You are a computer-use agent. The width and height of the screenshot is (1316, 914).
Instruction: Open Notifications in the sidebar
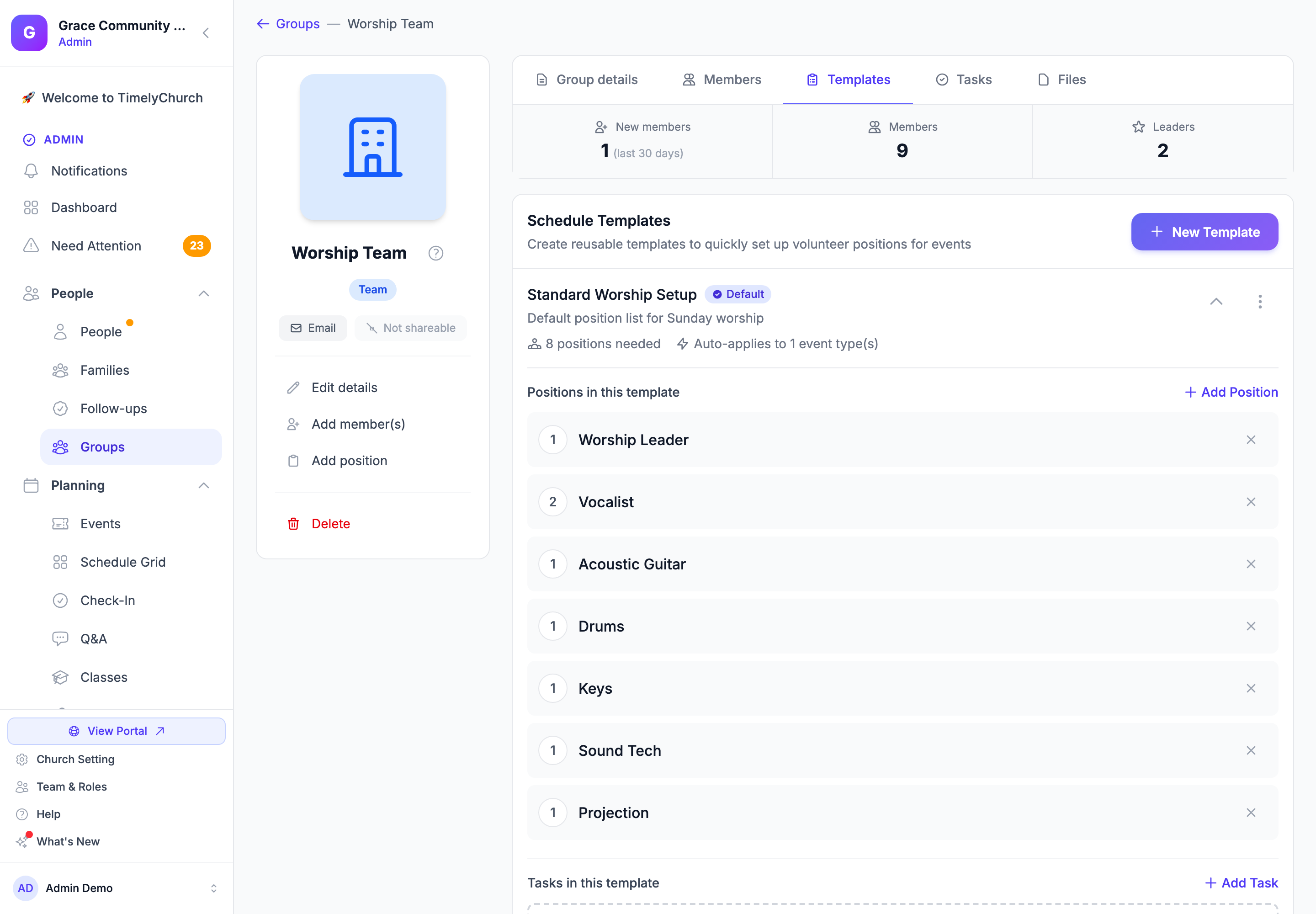tap(117, 170)
